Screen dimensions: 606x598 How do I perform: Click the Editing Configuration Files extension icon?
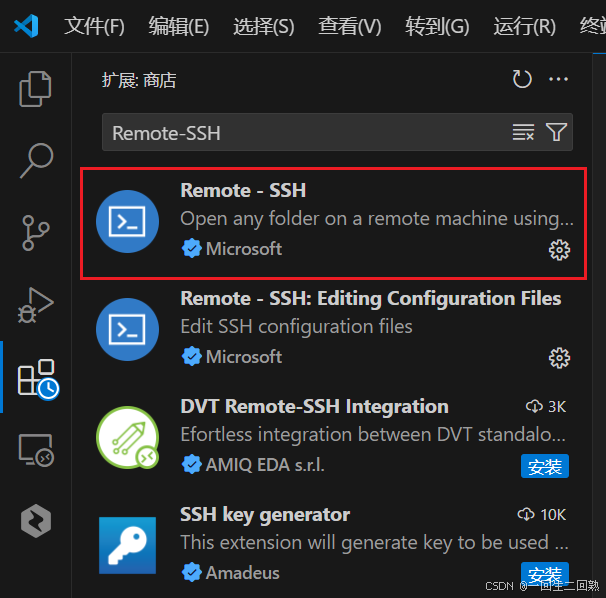(x=128, y=329)
